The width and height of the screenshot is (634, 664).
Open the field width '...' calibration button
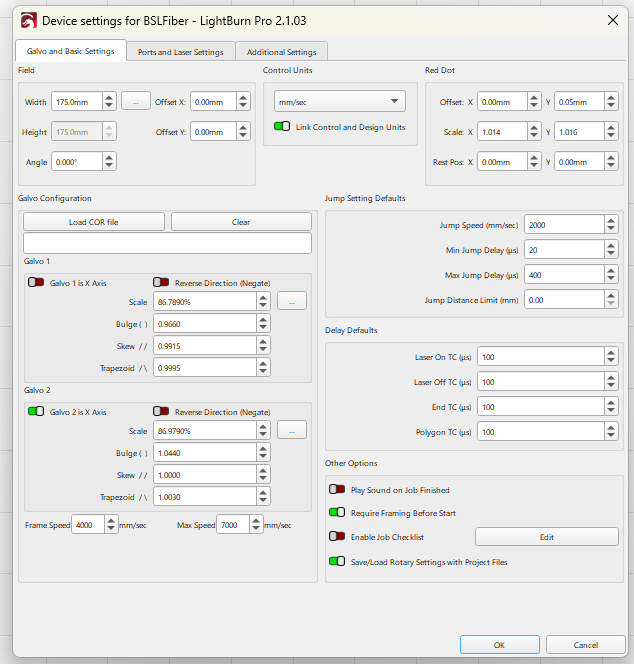pyautogui.click(x=136, y=101)
